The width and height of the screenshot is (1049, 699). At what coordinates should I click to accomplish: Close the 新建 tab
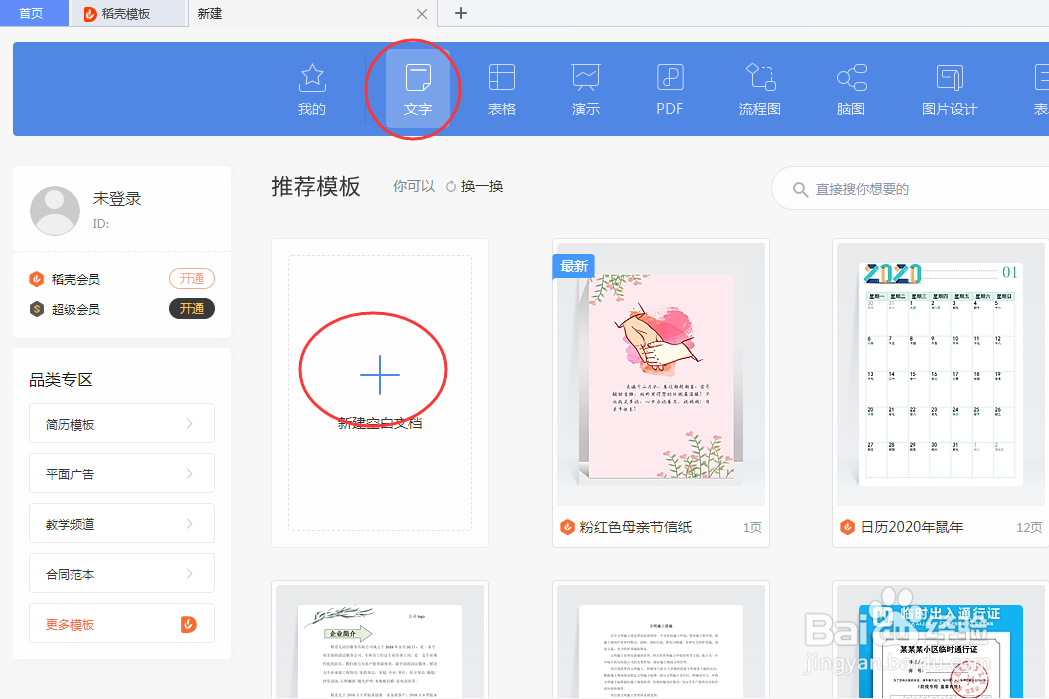[x=421, y=13]
